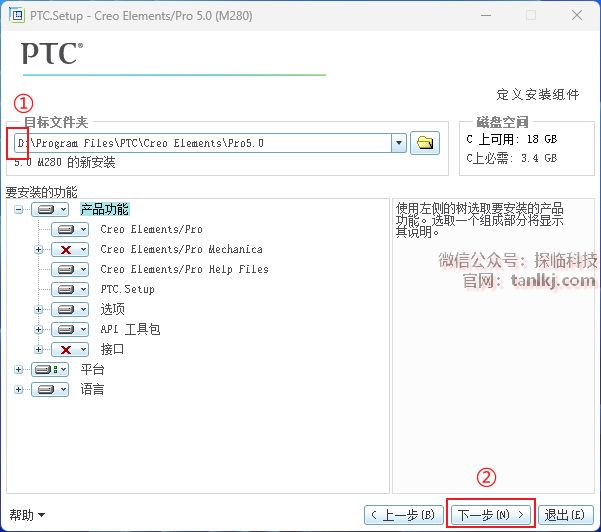Click red X icon for Creo Elements/Pro Mechanica
The image size is (601, 532).
(x=70, y=250)
